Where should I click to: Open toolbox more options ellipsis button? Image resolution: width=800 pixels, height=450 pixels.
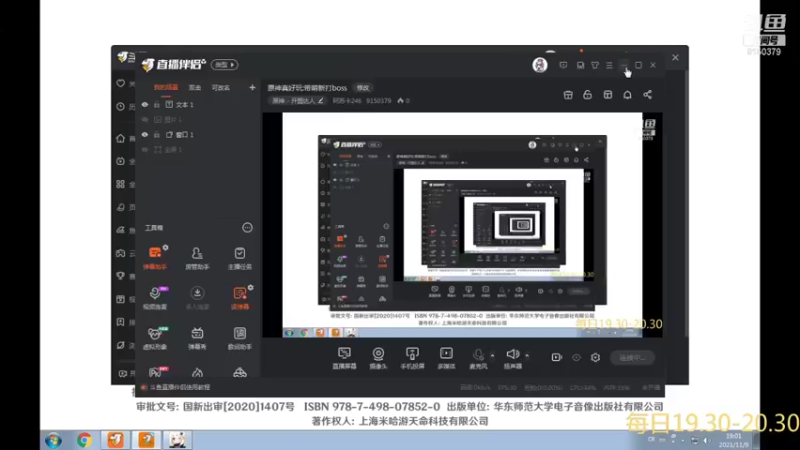coord(247,228)
